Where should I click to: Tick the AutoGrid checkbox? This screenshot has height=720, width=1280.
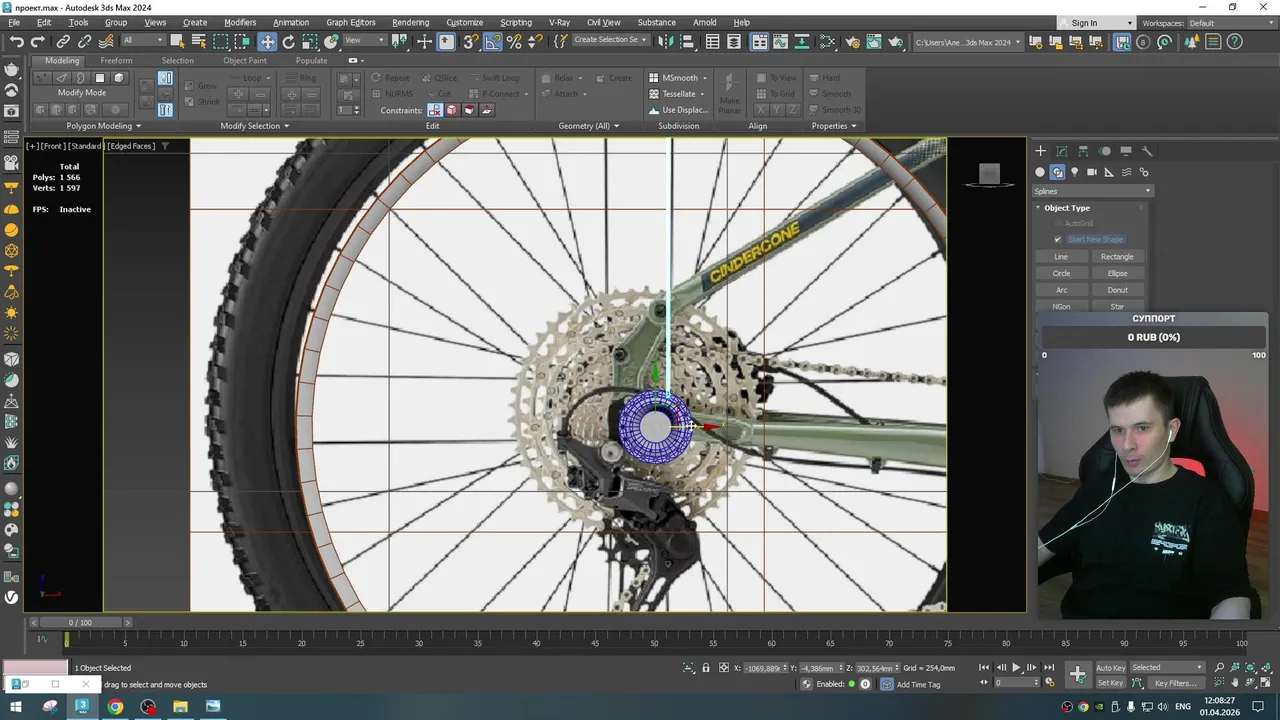coord(1057,223)
